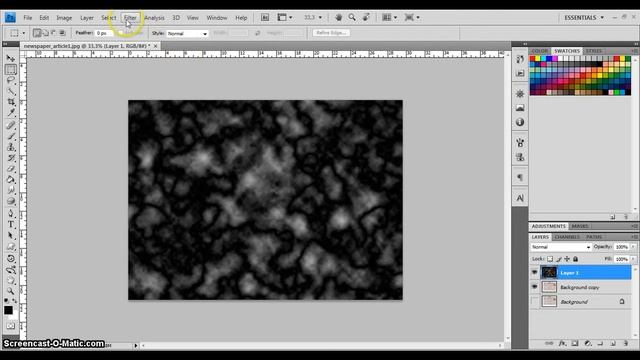Select the Background copy layer
This screenshot has width=640, height=360.
tap(586, 287)
